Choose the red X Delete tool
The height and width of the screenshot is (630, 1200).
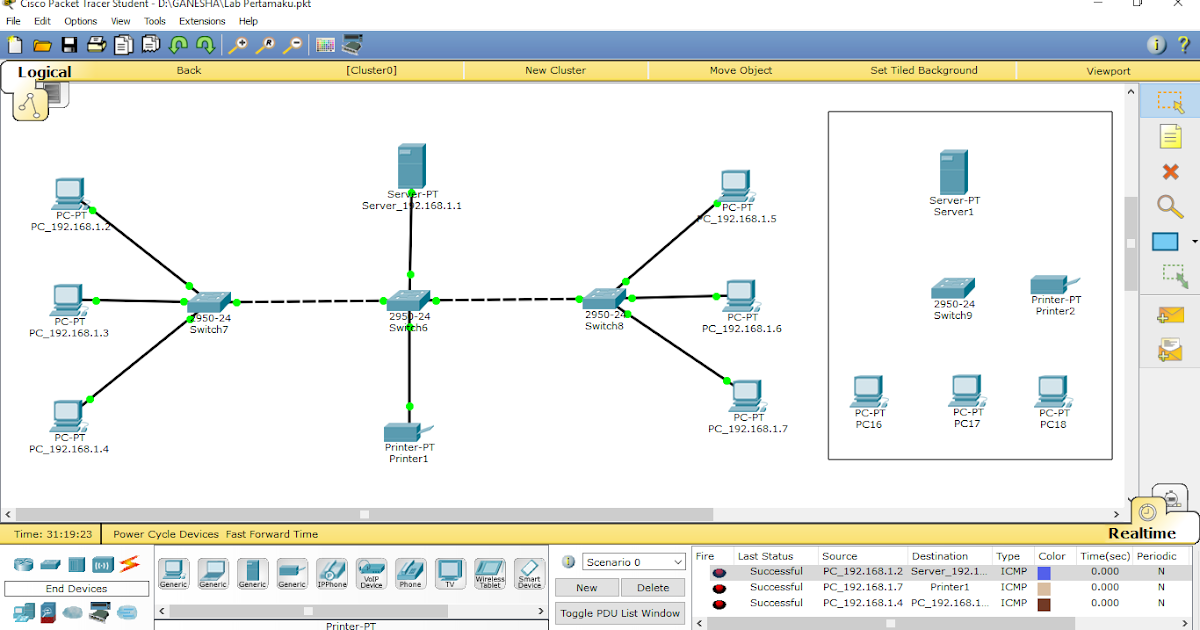1170,172
